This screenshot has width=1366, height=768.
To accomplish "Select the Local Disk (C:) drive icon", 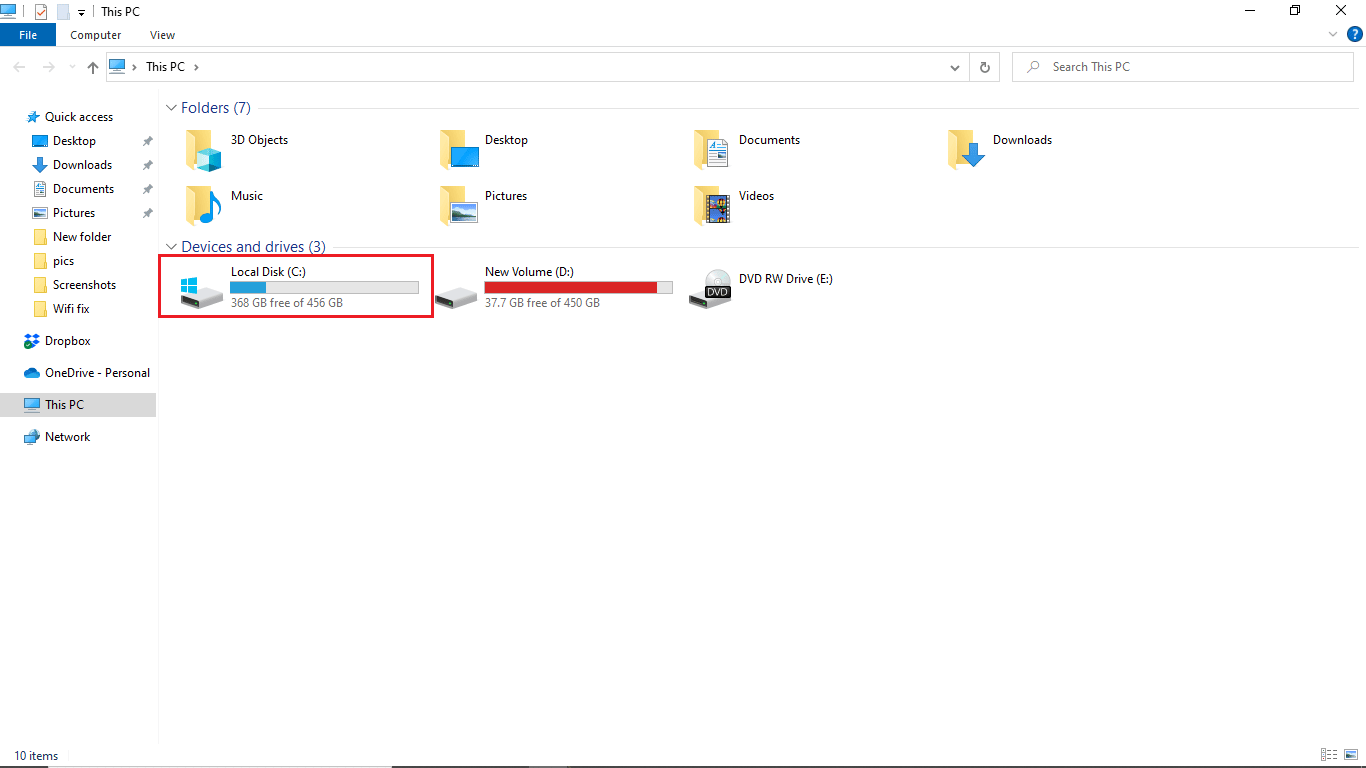I will (201, 292).
